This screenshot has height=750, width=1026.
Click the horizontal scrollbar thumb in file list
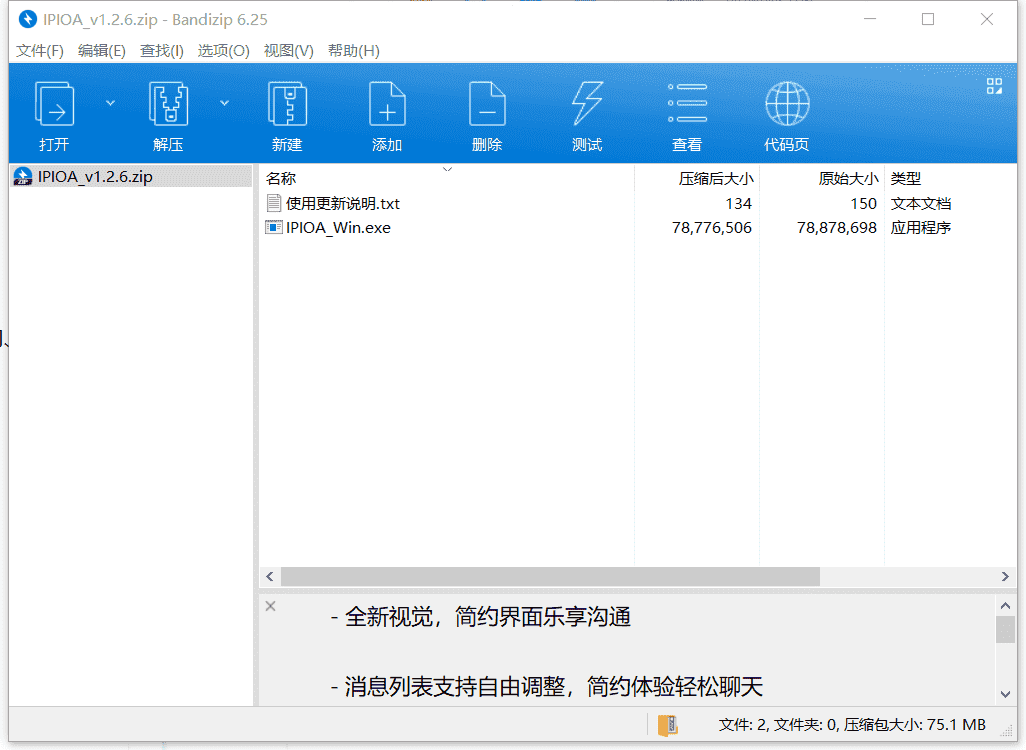click(x=550, y=577)
